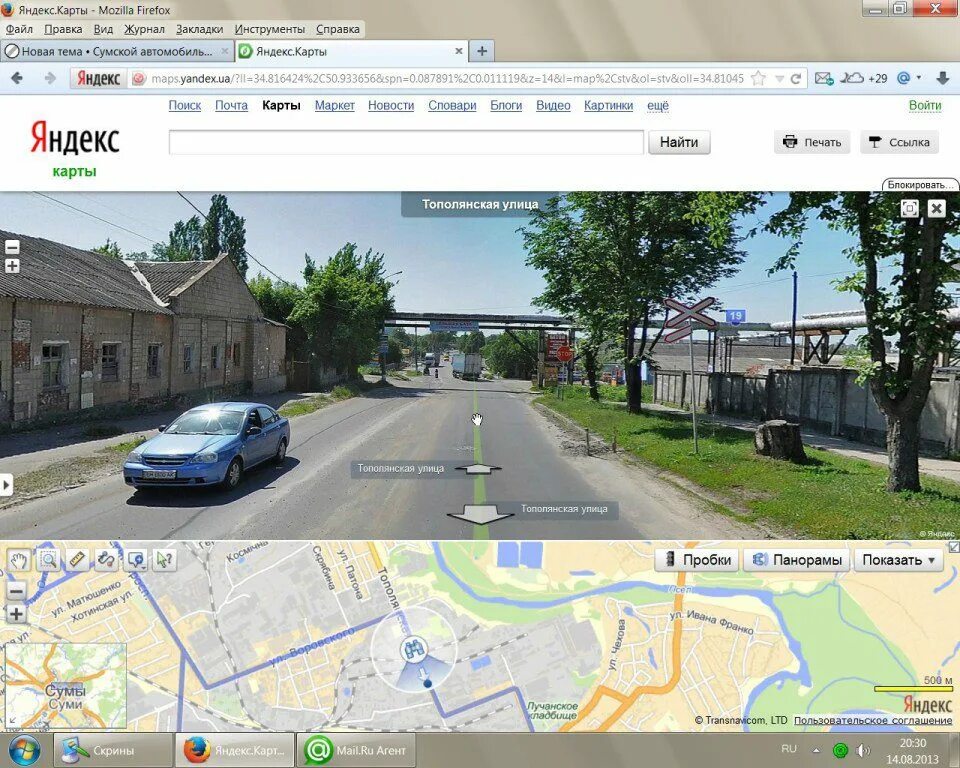Focus the Yandex maps search field
The height and width of the screenshot is (768, 960).
click(406, 142)
